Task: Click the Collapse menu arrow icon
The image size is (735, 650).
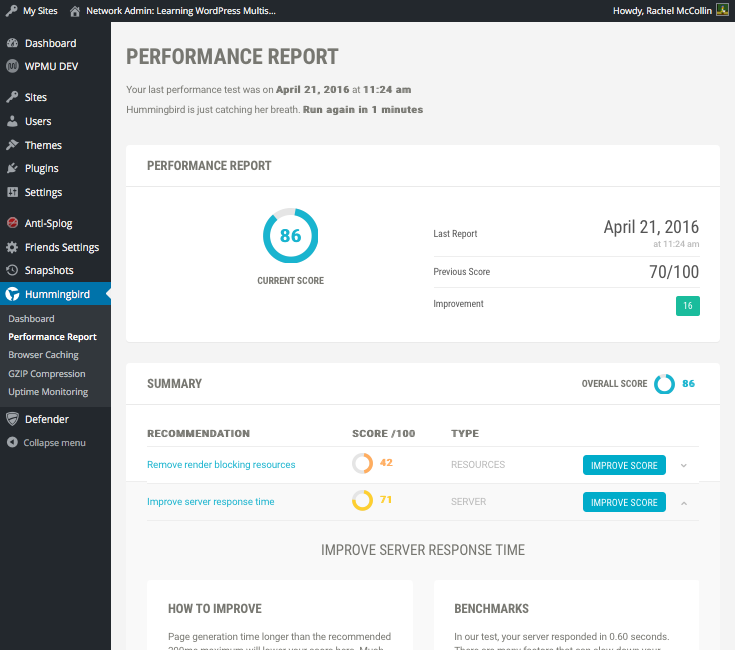Action: point(13,442)
